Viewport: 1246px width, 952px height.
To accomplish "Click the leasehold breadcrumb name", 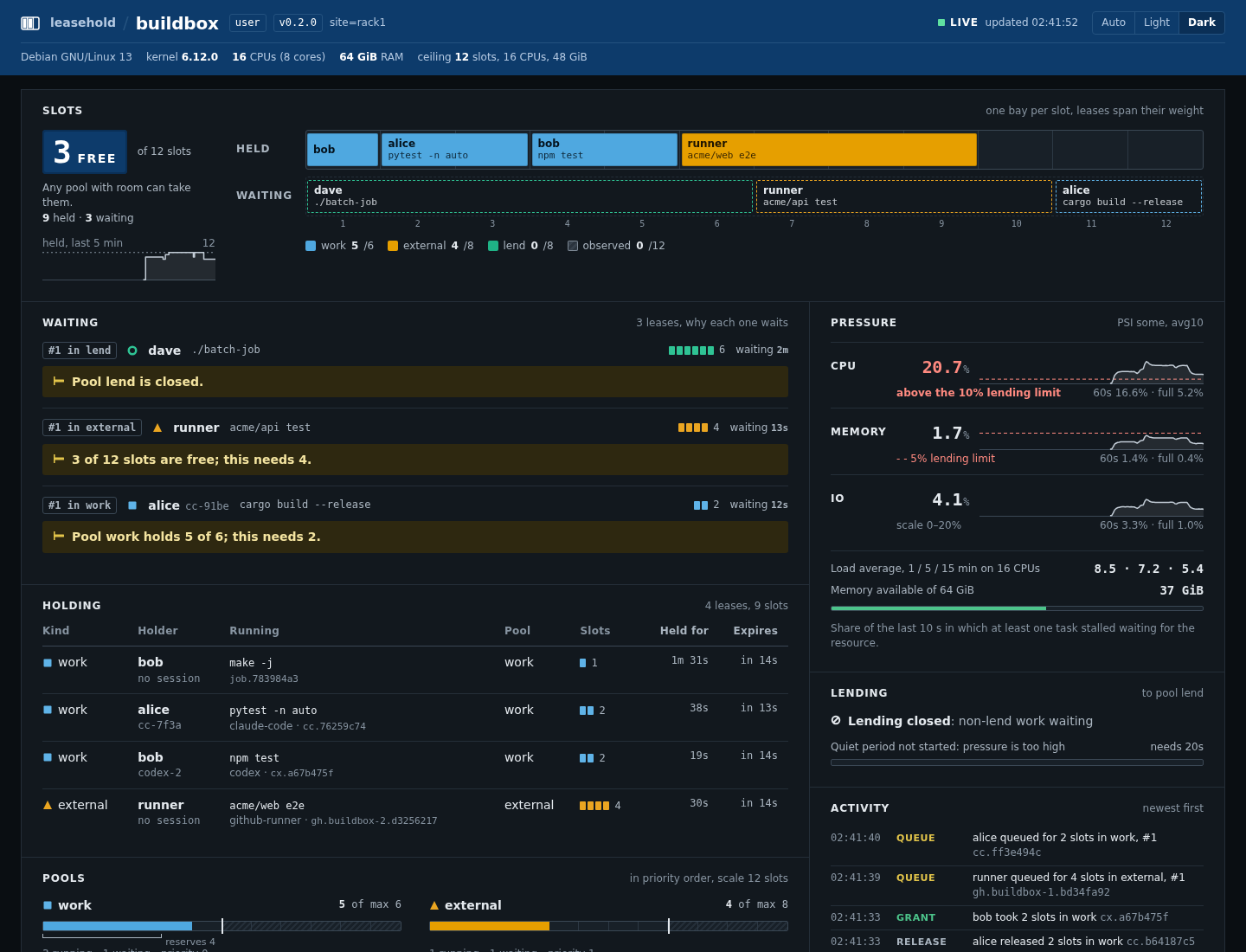I will coord(83,23).
